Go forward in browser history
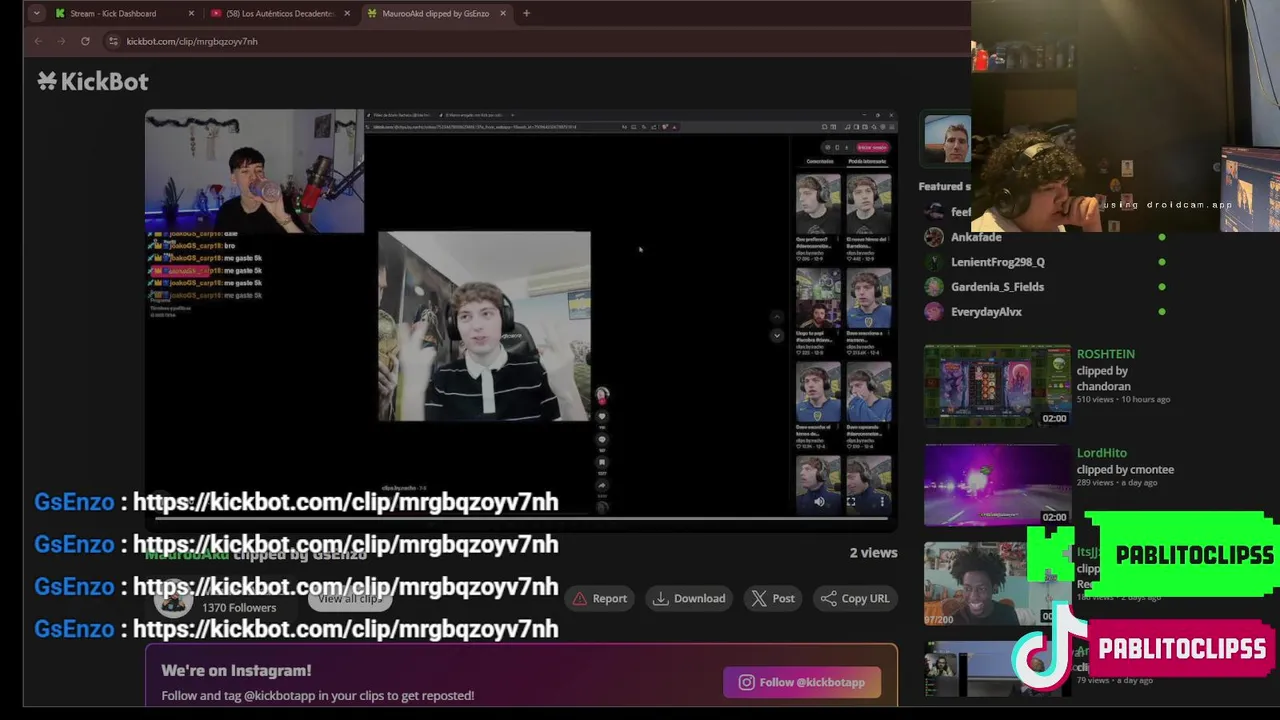 [61, 41]
